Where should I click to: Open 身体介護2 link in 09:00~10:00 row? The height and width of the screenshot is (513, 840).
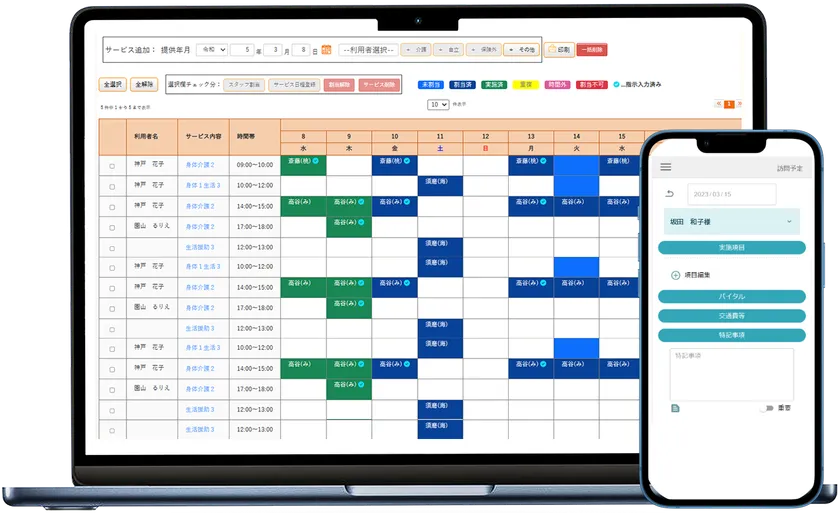200,165
